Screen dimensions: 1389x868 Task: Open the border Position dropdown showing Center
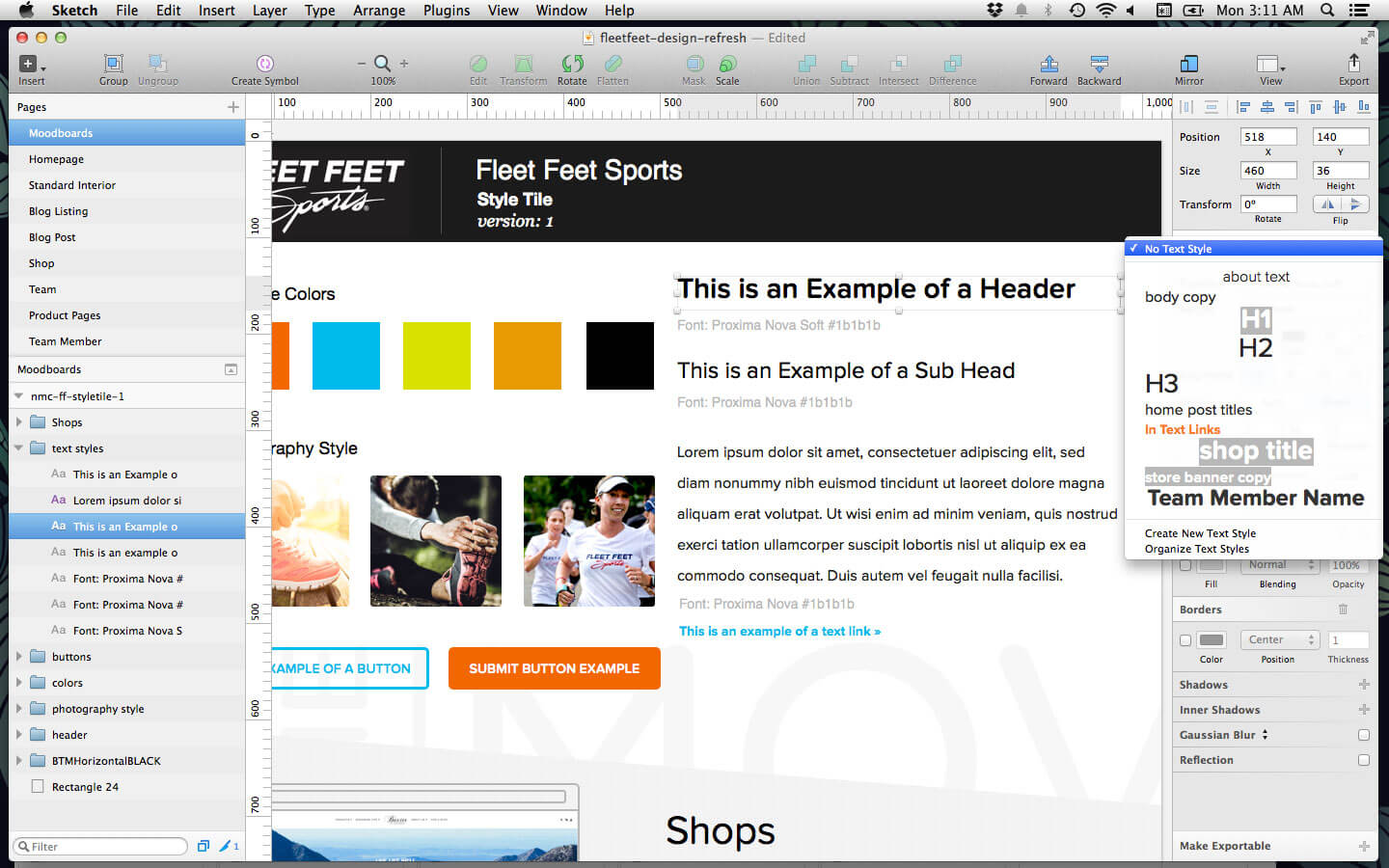[1280, 639]
